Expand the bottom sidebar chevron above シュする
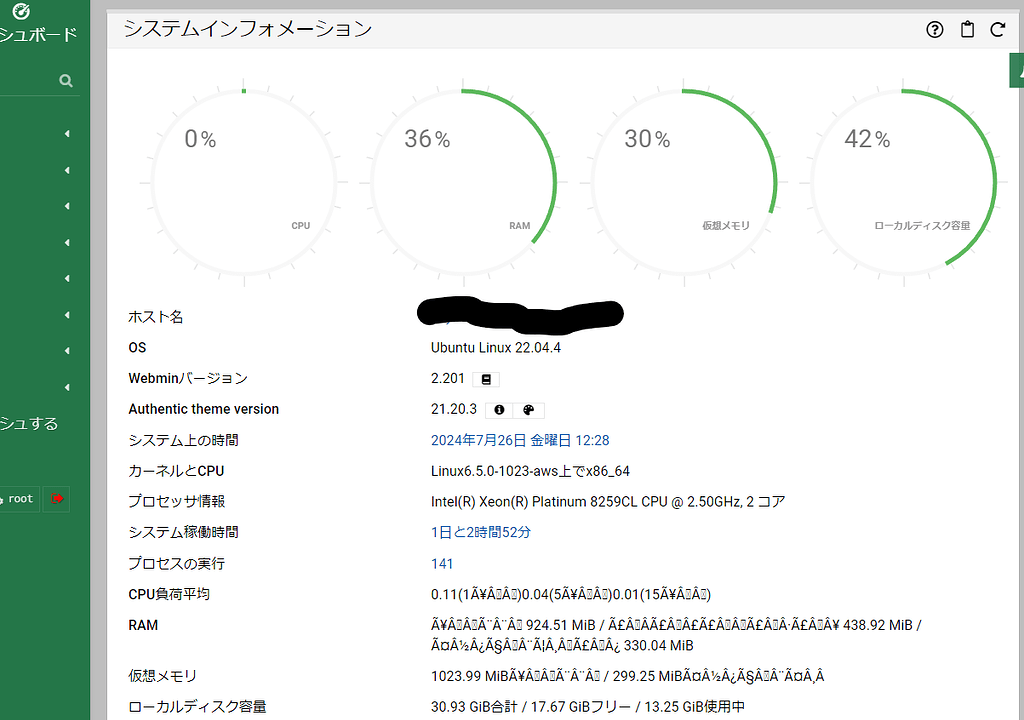1024x720 pixels. point(68,387)
